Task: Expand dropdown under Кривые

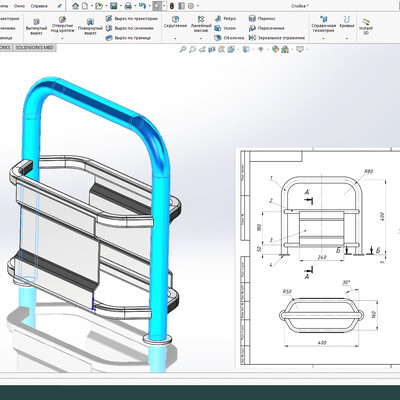Action: (x=347, y=38)
